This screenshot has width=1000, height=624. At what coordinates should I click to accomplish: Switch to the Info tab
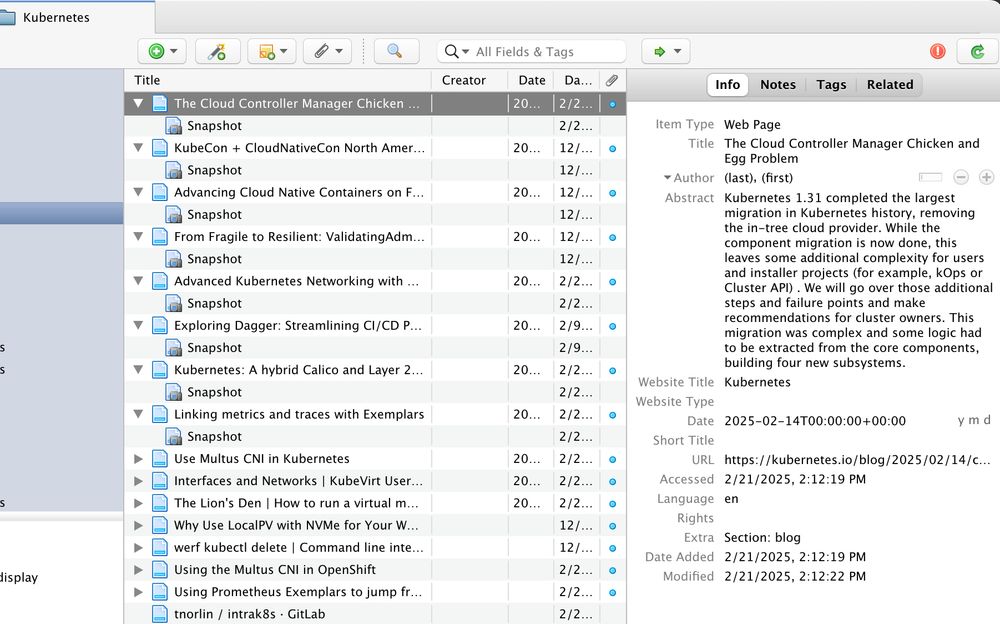(727, 85)
